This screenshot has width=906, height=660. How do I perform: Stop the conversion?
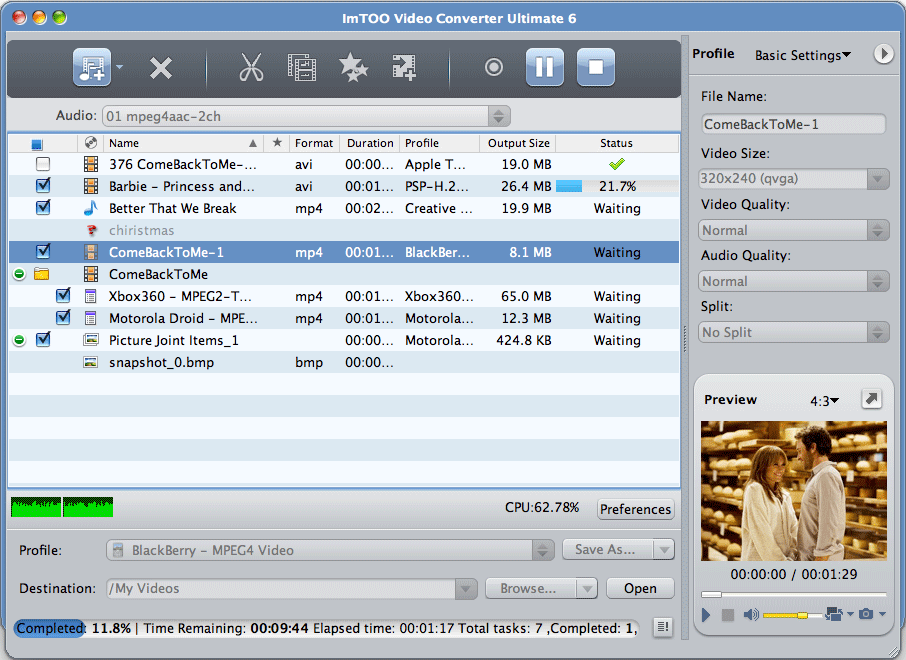[596, 67]
